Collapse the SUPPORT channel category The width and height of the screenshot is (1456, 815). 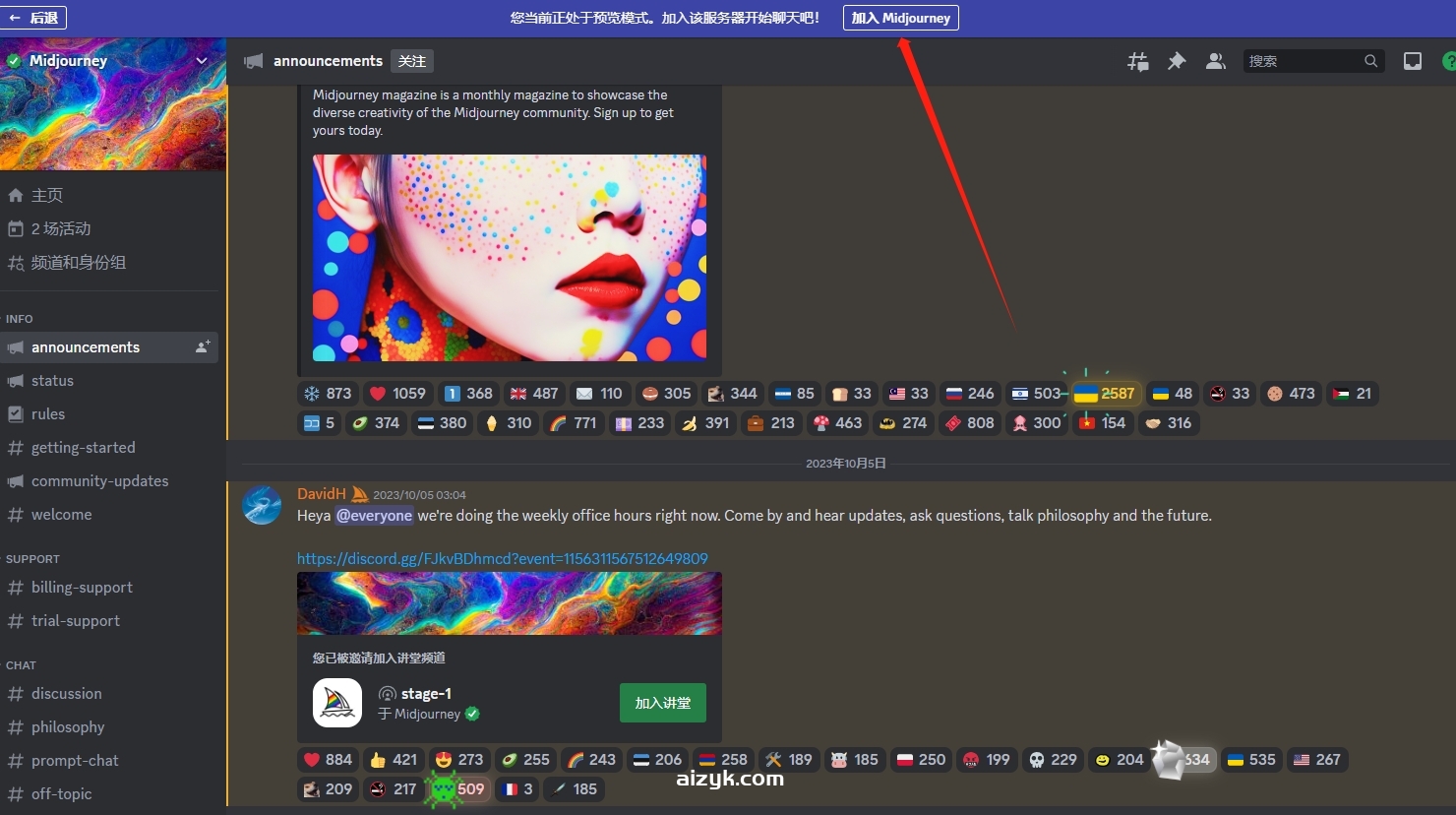pyautogui.click(x=32, y=559)
